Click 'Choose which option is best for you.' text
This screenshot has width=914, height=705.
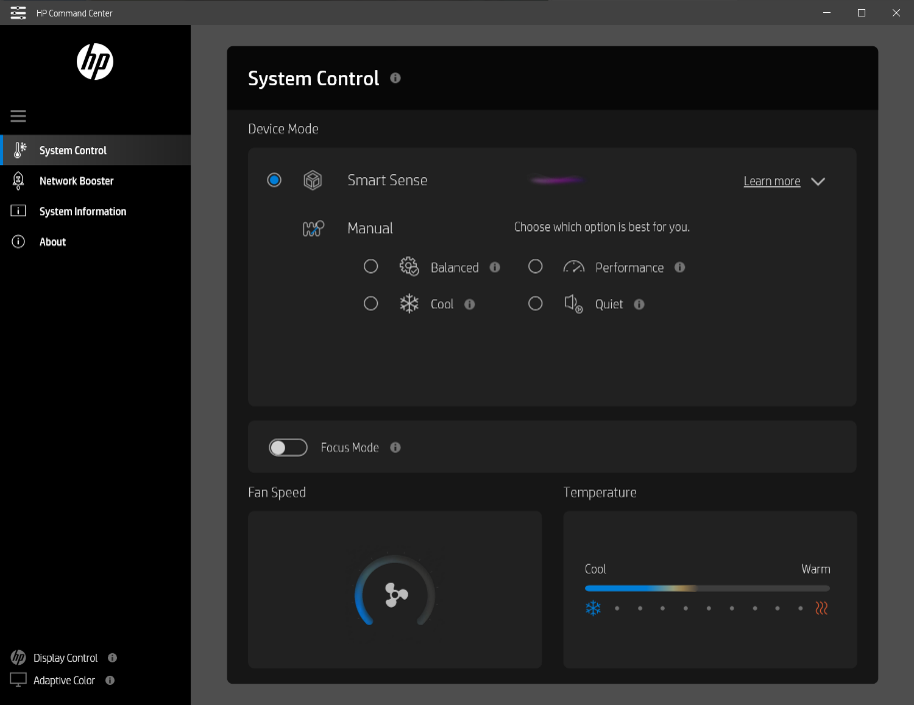click(602, 227)
